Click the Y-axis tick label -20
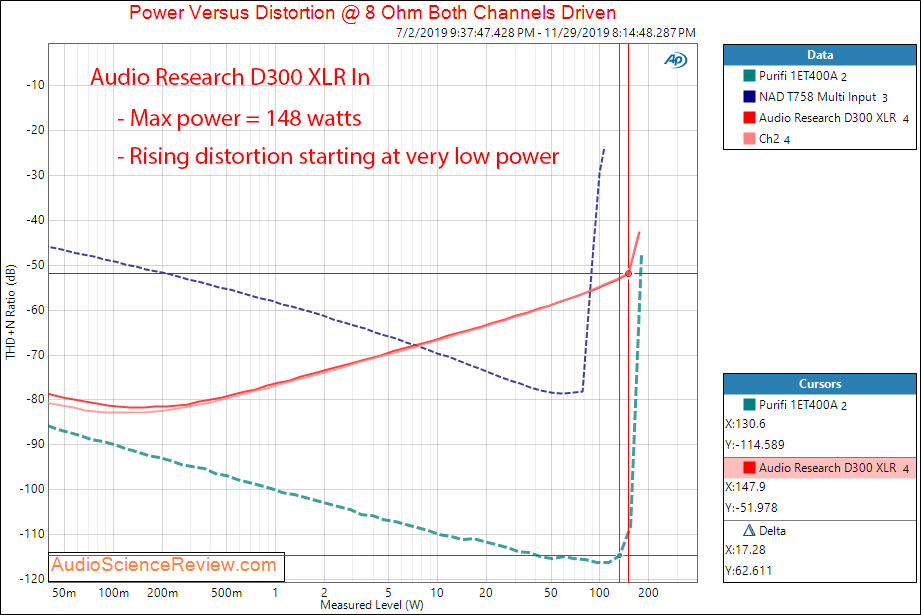The image size is (921, 615). [x=35, y=130]
